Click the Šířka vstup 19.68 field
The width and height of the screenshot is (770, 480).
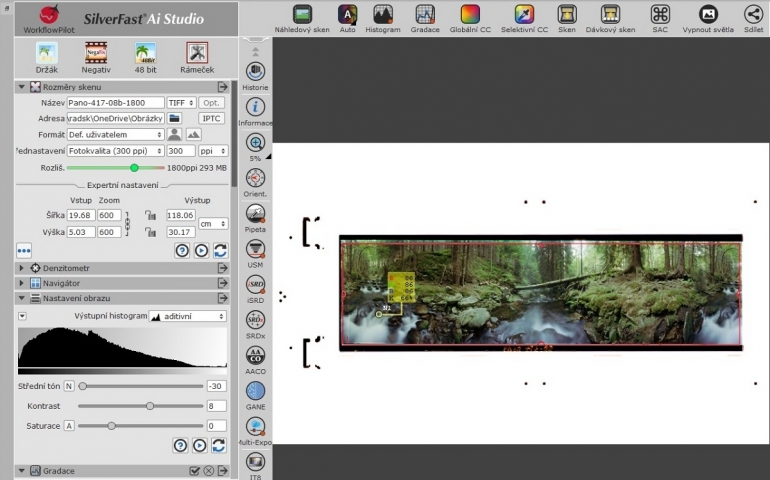[81, 215]
